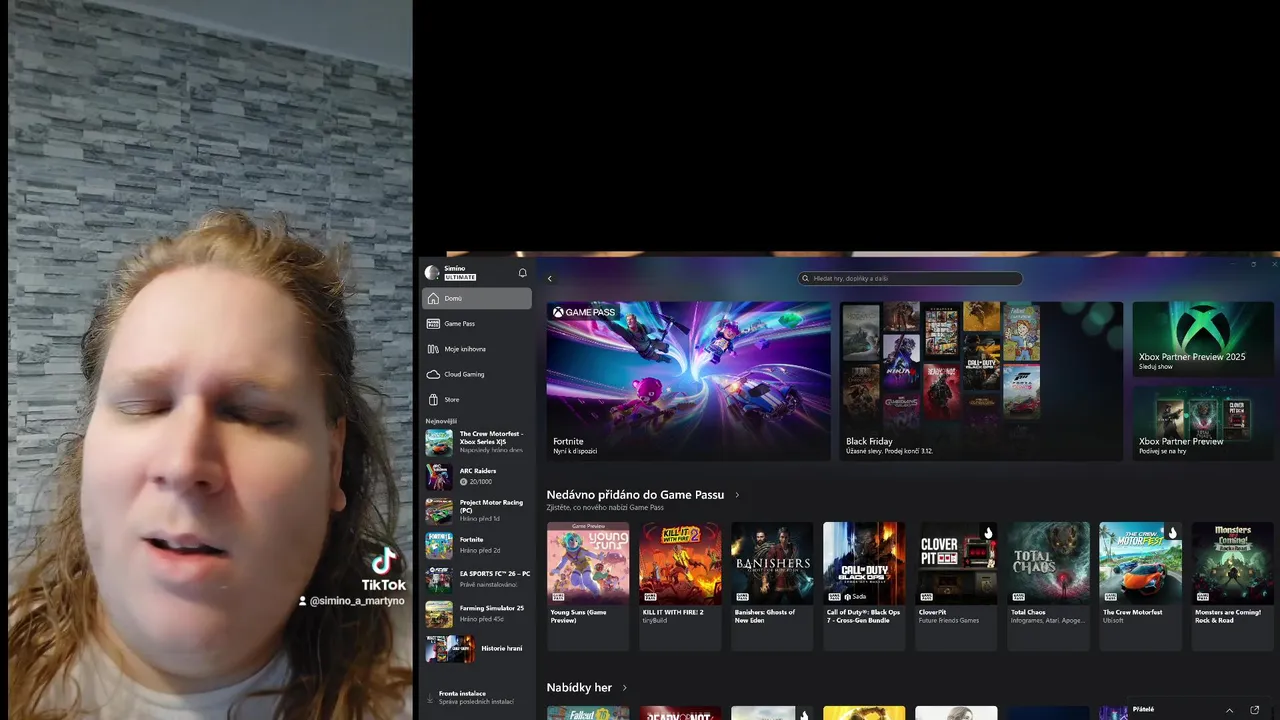Open Historie hraní entry
The height and width of the screenshot is (720, 1280).
tap(478, 648)
